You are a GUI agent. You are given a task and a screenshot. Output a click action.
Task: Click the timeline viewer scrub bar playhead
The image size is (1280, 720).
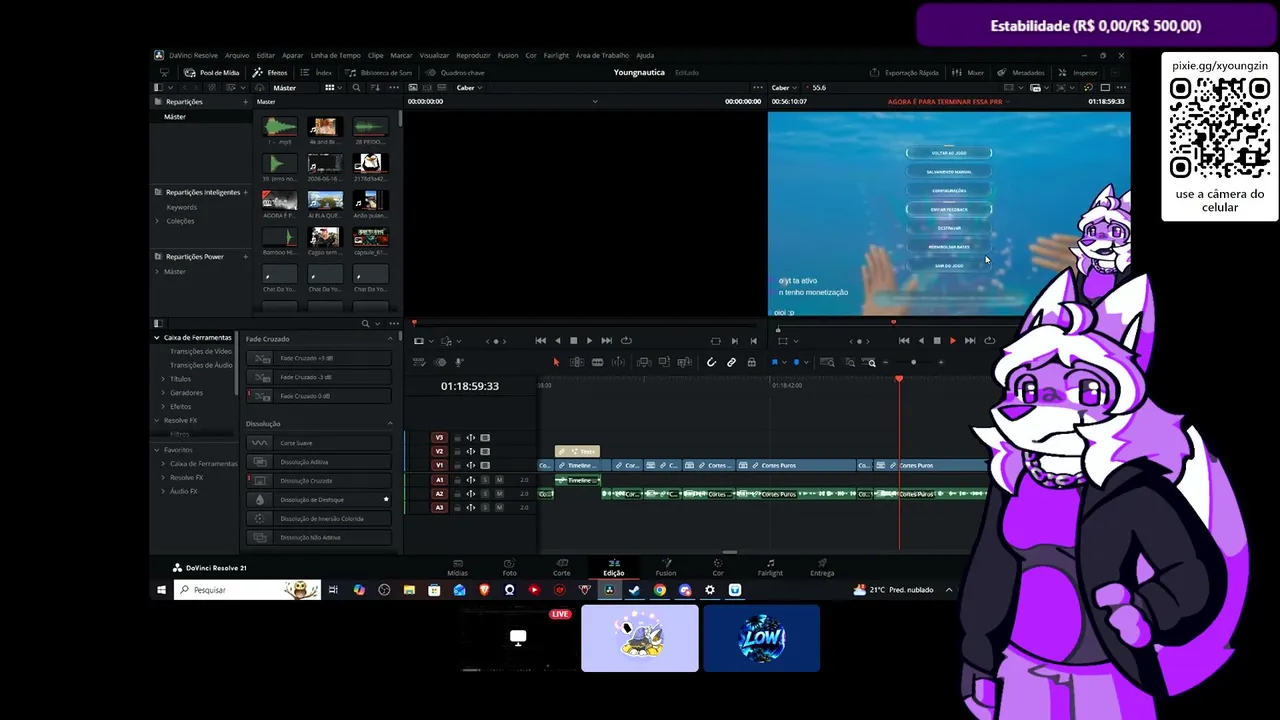coord(893,323)
